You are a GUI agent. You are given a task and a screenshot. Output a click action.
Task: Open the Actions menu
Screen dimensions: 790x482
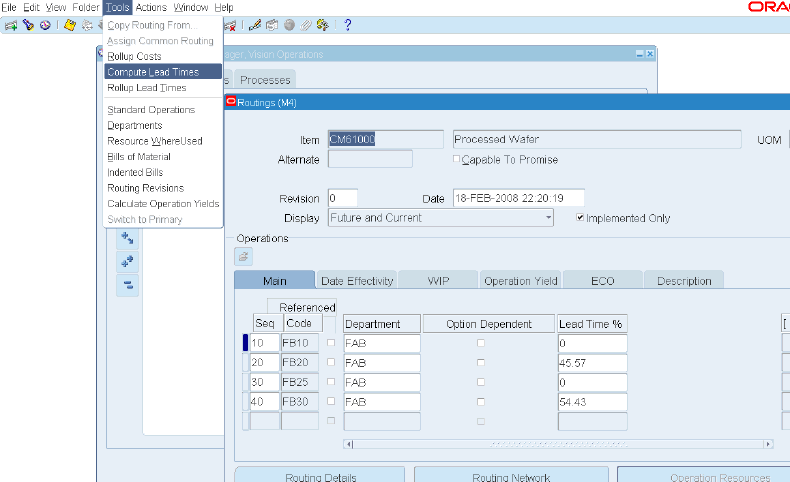click(x=151, y=8)
